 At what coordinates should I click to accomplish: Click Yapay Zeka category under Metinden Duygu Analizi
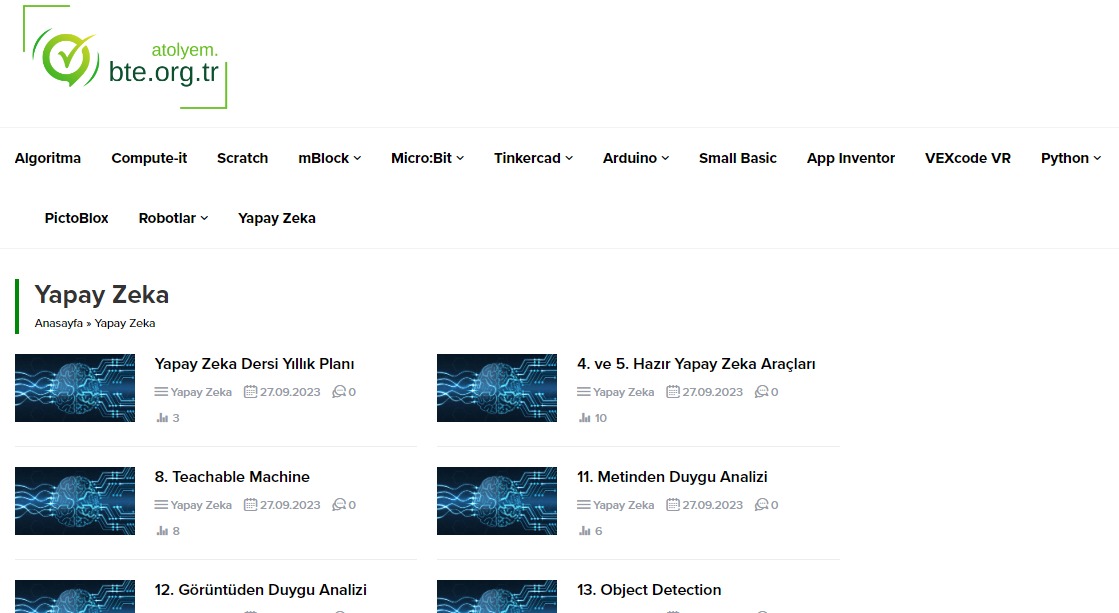click(624, 505)
